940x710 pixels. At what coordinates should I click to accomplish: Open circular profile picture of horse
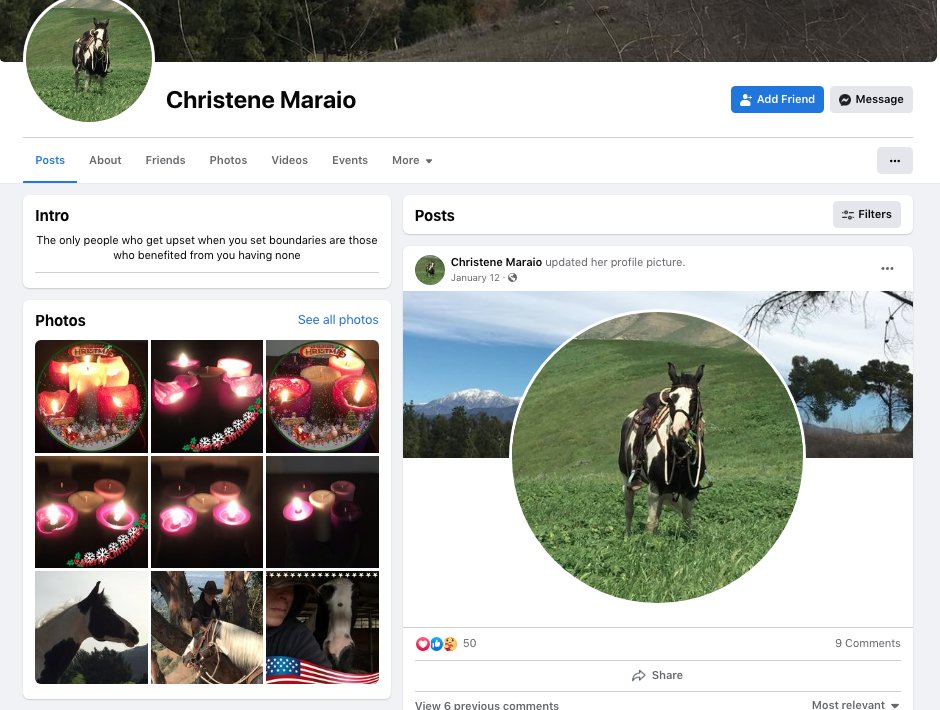[x=89, y=58]
